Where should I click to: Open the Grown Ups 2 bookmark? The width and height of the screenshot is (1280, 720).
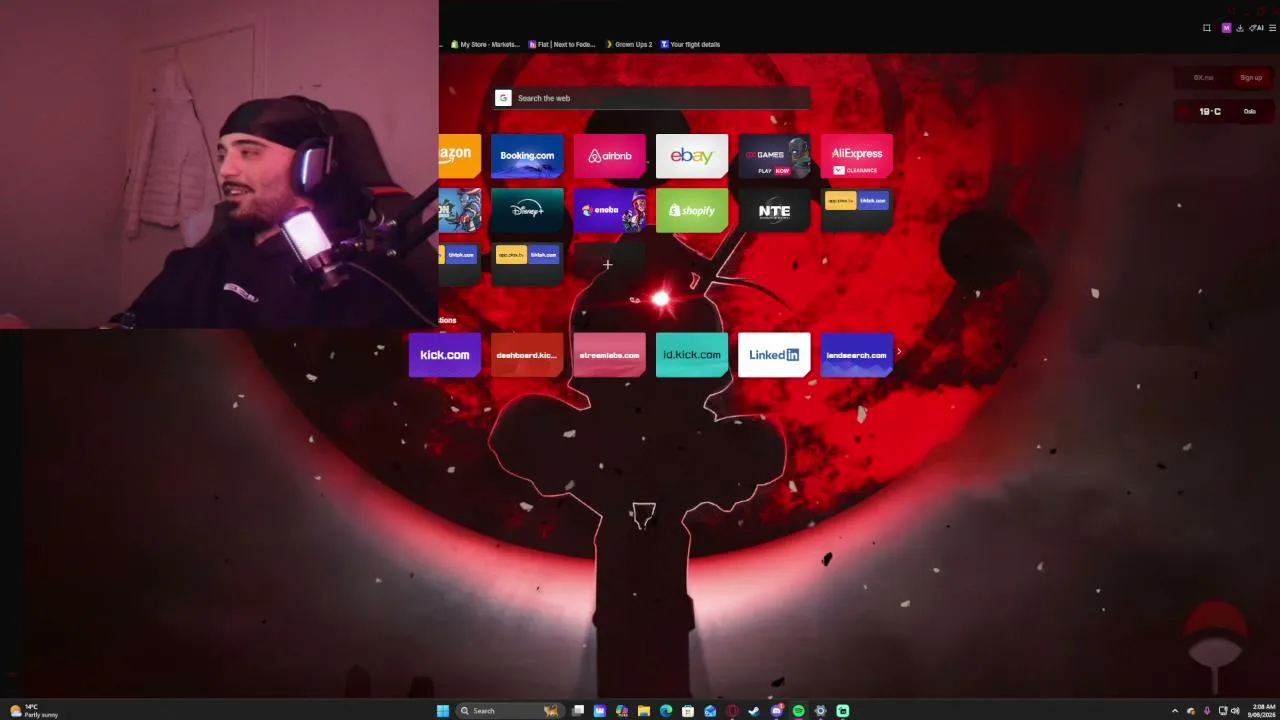[x=629, y=44]
